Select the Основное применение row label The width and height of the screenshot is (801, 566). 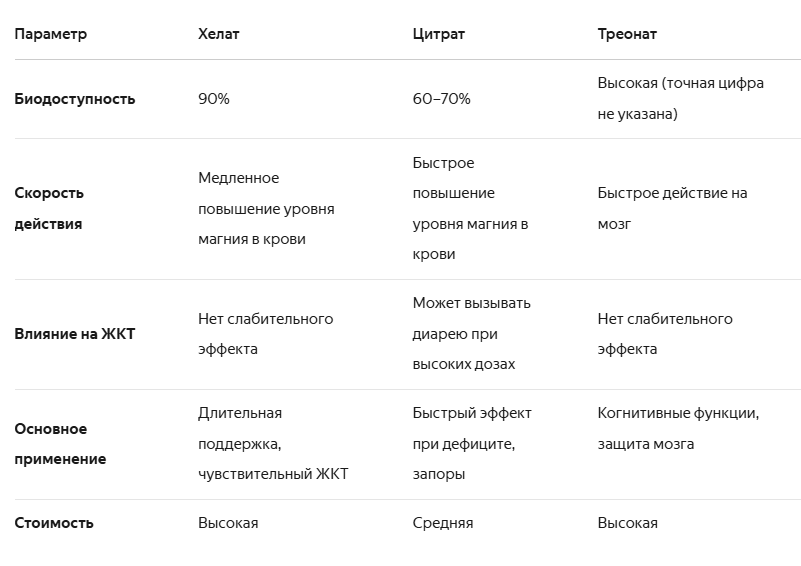(60, 444)
